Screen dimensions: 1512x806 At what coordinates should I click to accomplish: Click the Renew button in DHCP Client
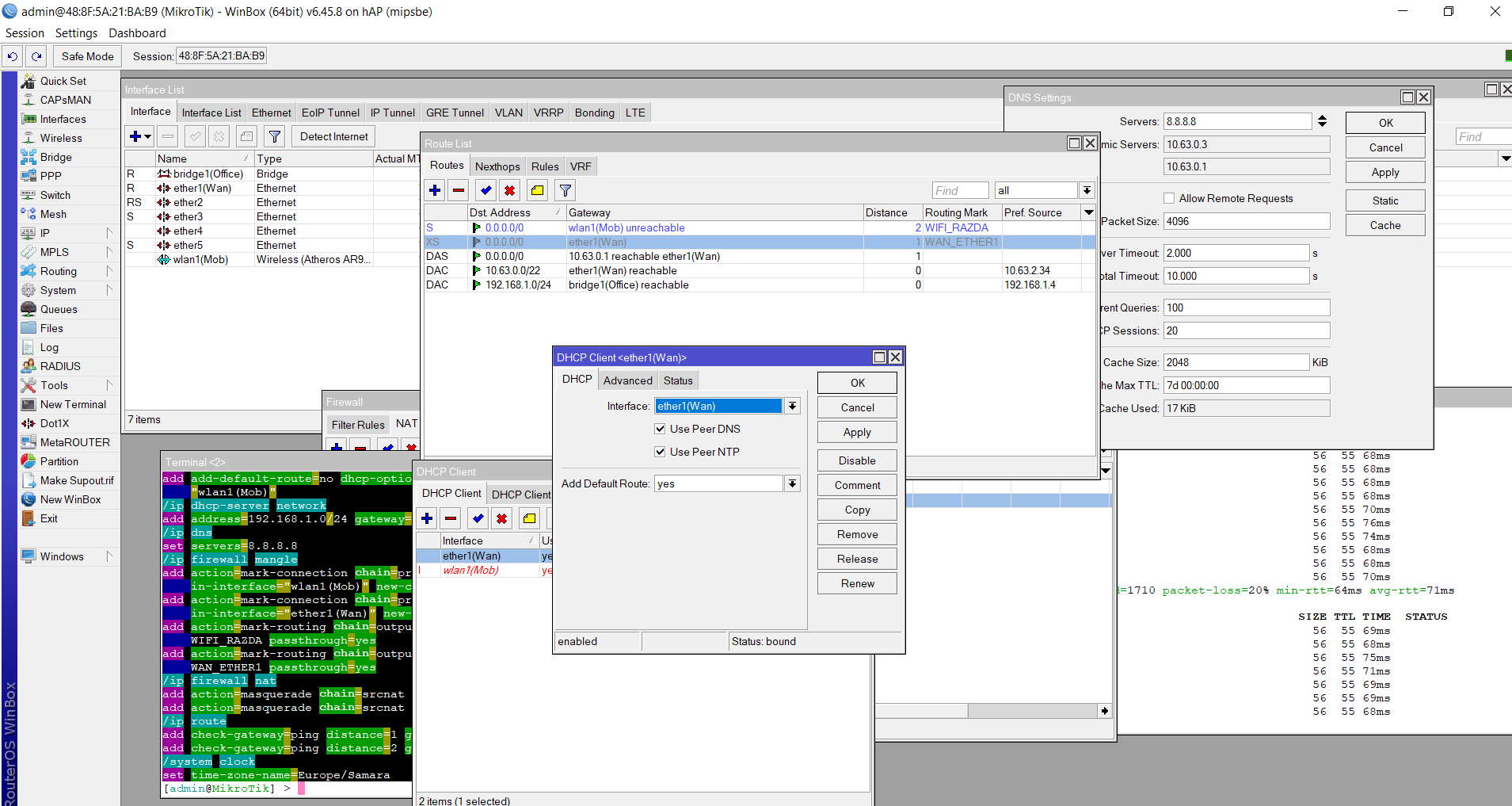pyautogui.click(x=857, y=583)
